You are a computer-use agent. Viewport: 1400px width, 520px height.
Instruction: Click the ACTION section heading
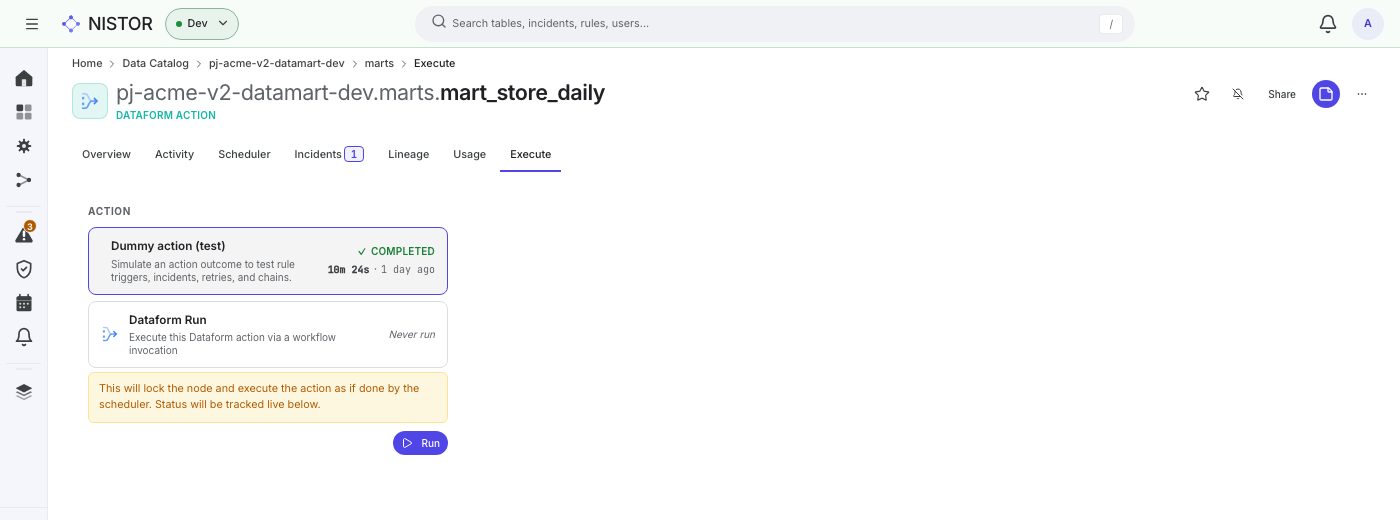click(x=109, y=211)
